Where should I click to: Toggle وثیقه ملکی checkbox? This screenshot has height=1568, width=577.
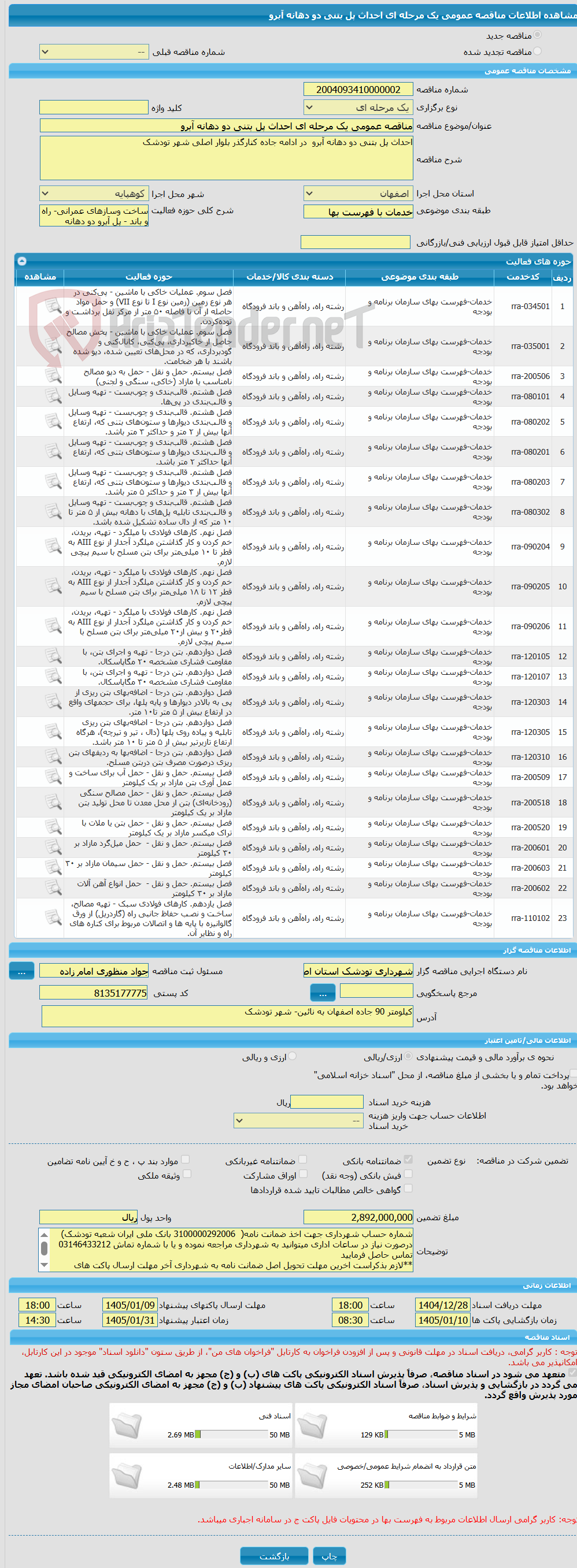187,1174
